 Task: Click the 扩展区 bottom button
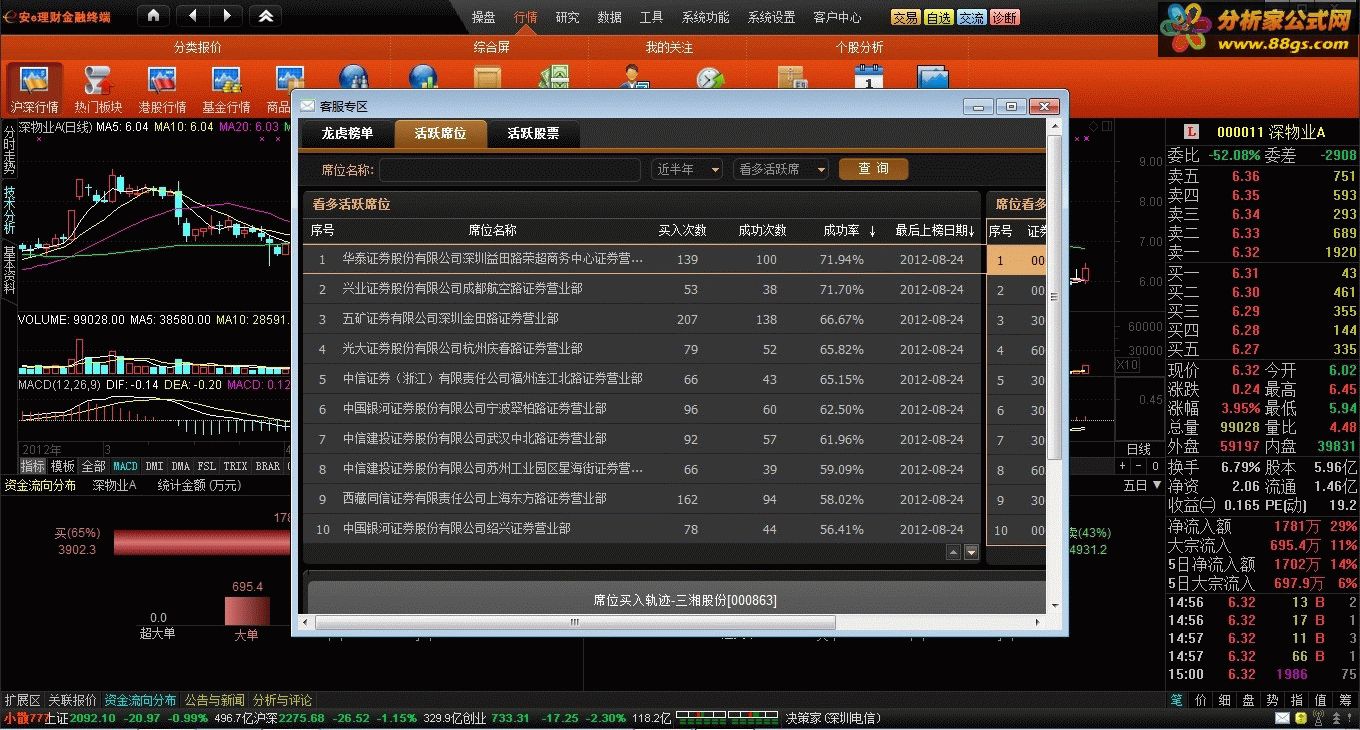coord(22,700)
